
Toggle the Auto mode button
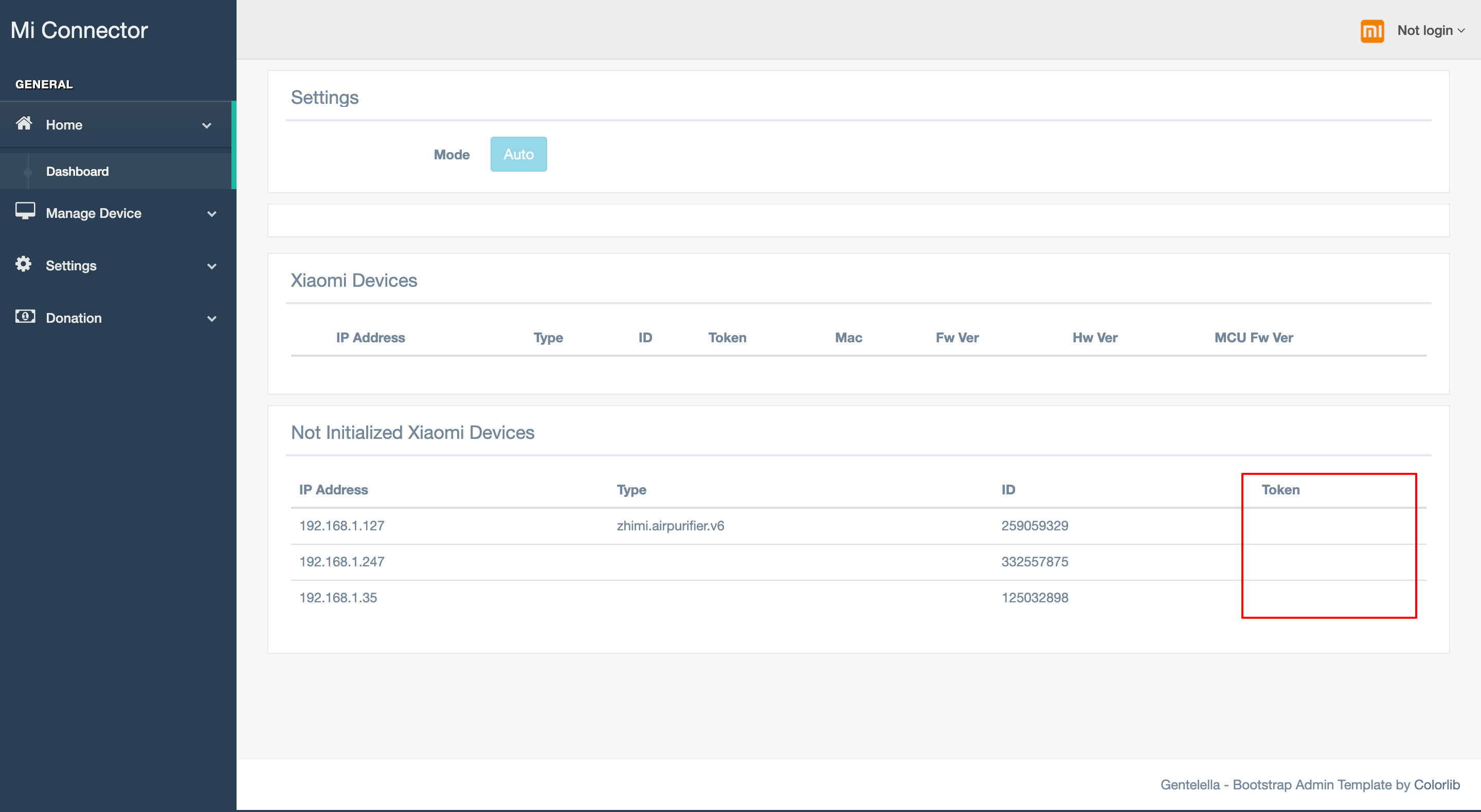pos(518,154)
